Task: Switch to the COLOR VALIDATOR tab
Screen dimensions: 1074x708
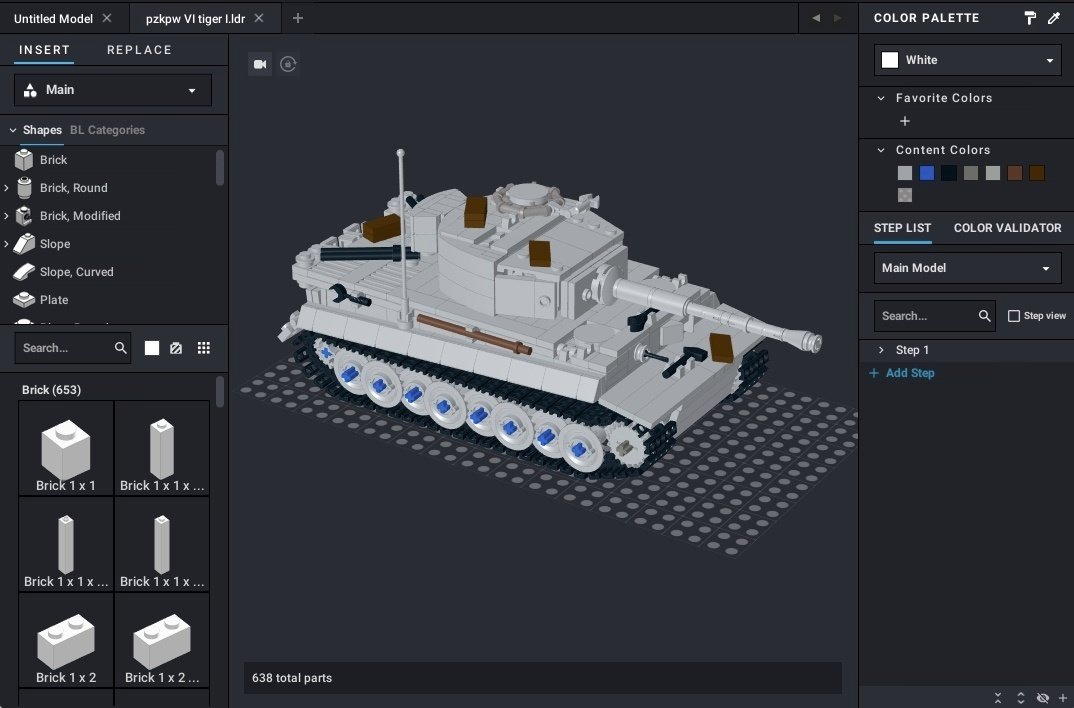Action: [1007, 228]
